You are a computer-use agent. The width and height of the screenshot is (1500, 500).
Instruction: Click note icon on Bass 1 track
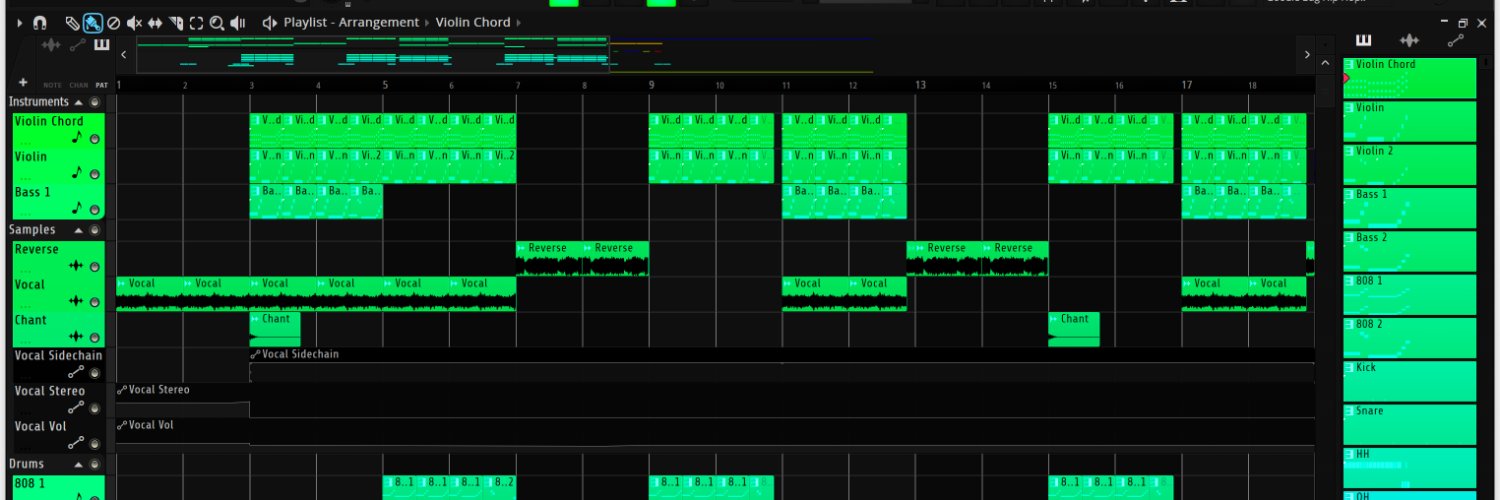pos(76,208)
